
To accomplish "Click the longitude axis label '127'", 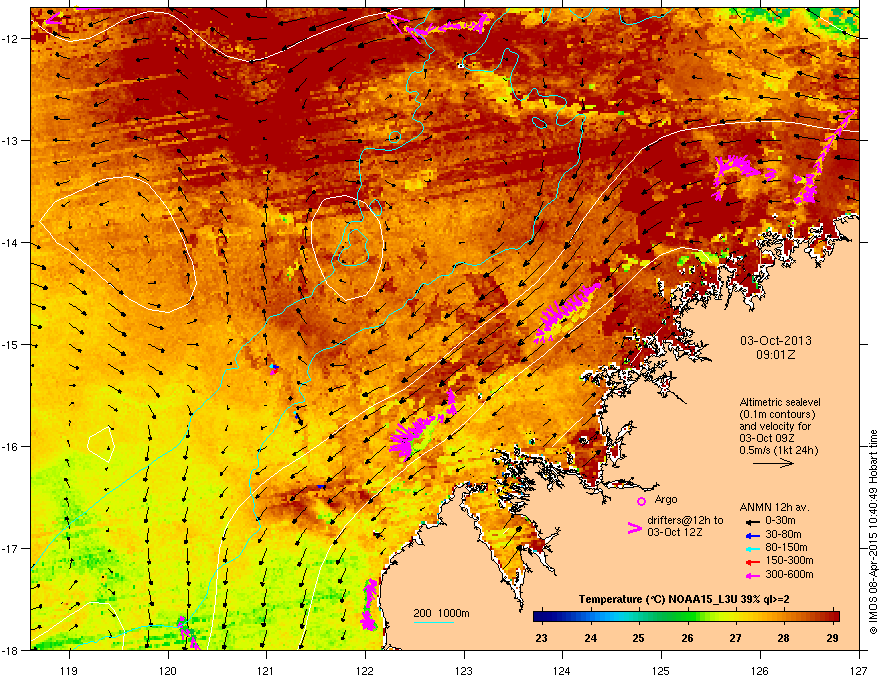I will pyautogui.click(x=859, y=670).
